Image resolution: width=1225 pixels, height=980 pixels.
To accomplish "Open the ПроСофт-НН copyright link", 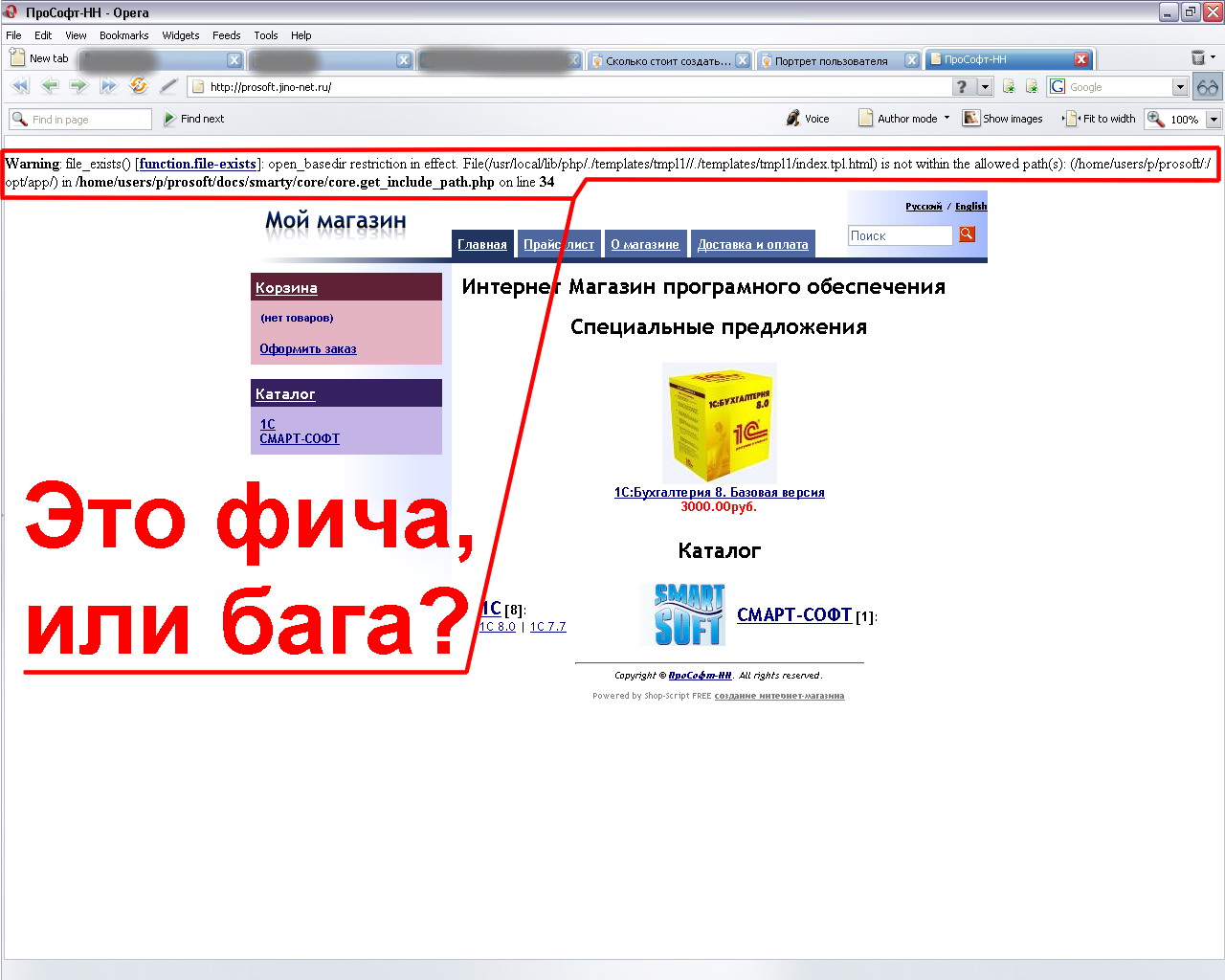I will pyautogui.click(x=700, y=676).
